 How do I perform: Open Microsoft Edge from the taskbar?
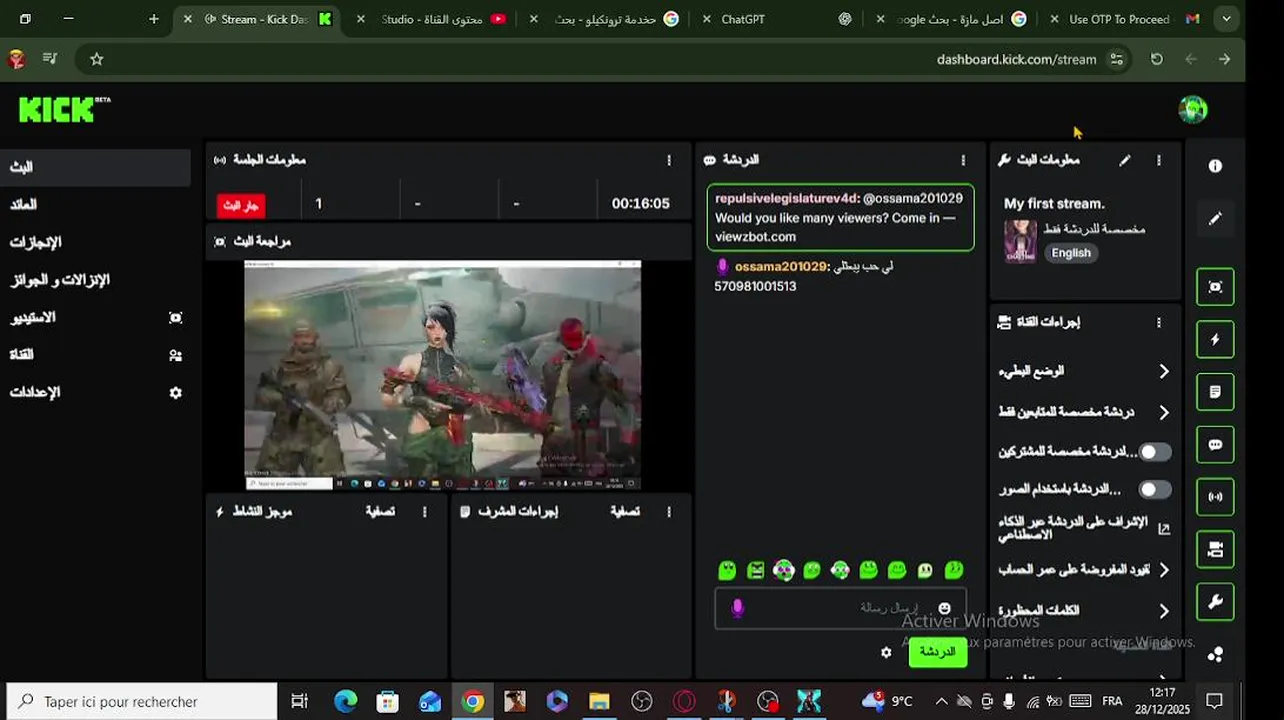tap(345, 701)
